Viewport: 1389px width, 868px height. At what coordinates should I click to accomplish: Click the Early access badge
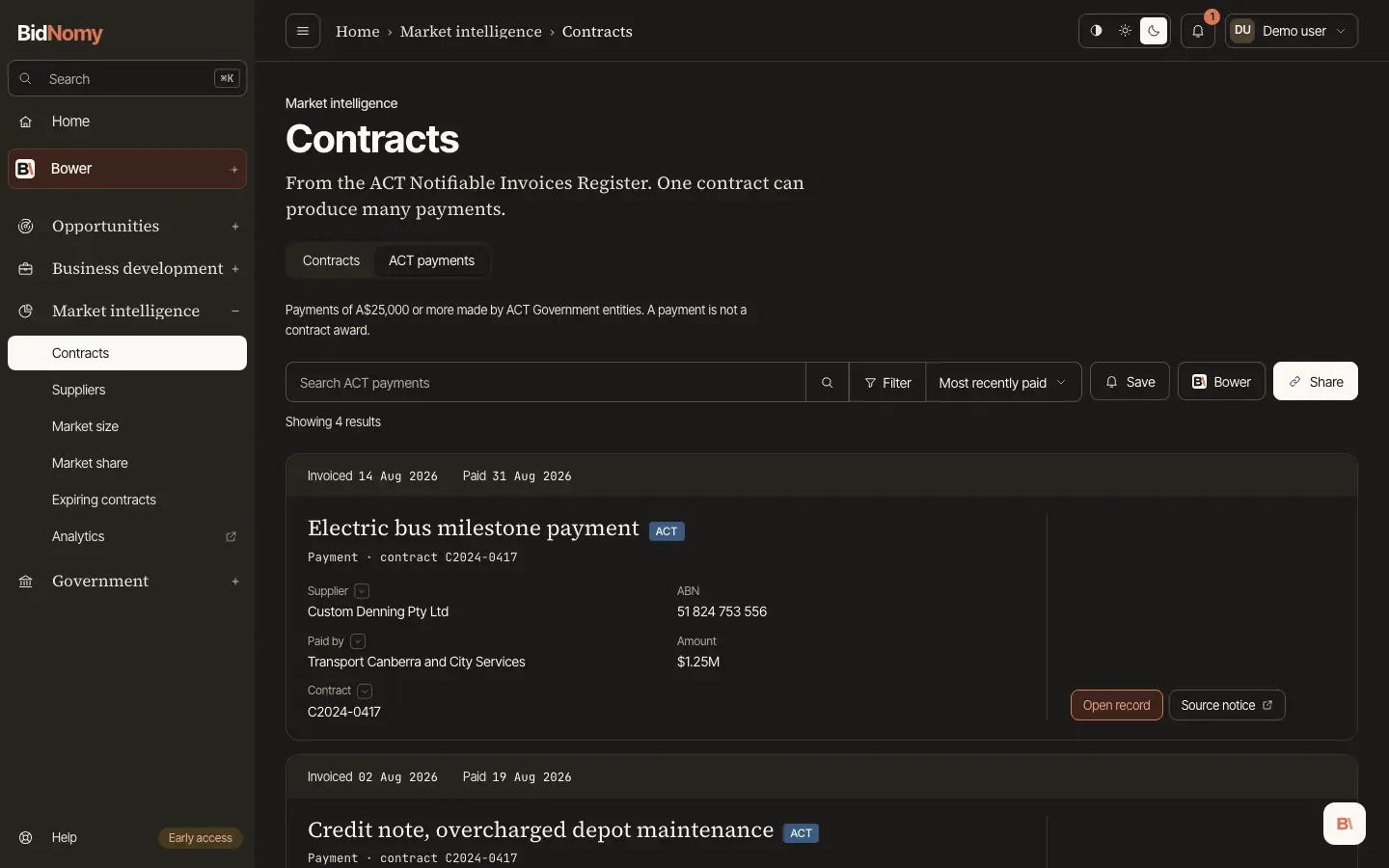coord(201,838)
